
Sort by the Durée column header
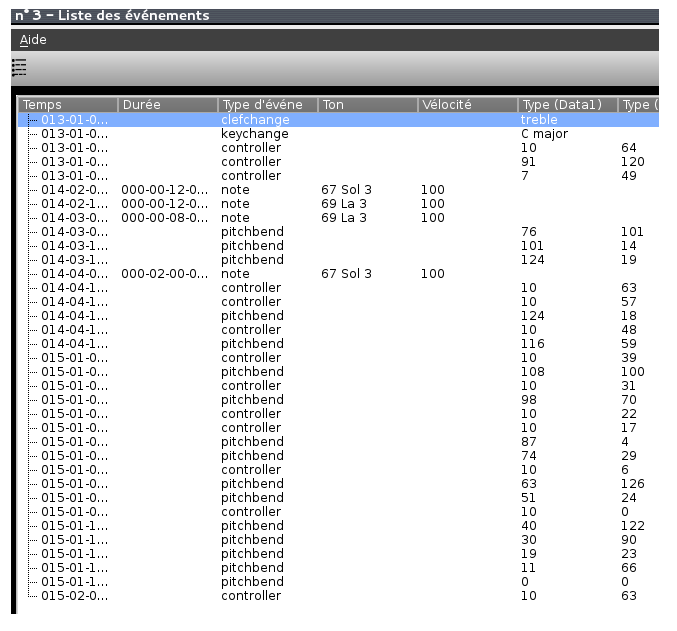pyautogui.click(x=168, y=105)
